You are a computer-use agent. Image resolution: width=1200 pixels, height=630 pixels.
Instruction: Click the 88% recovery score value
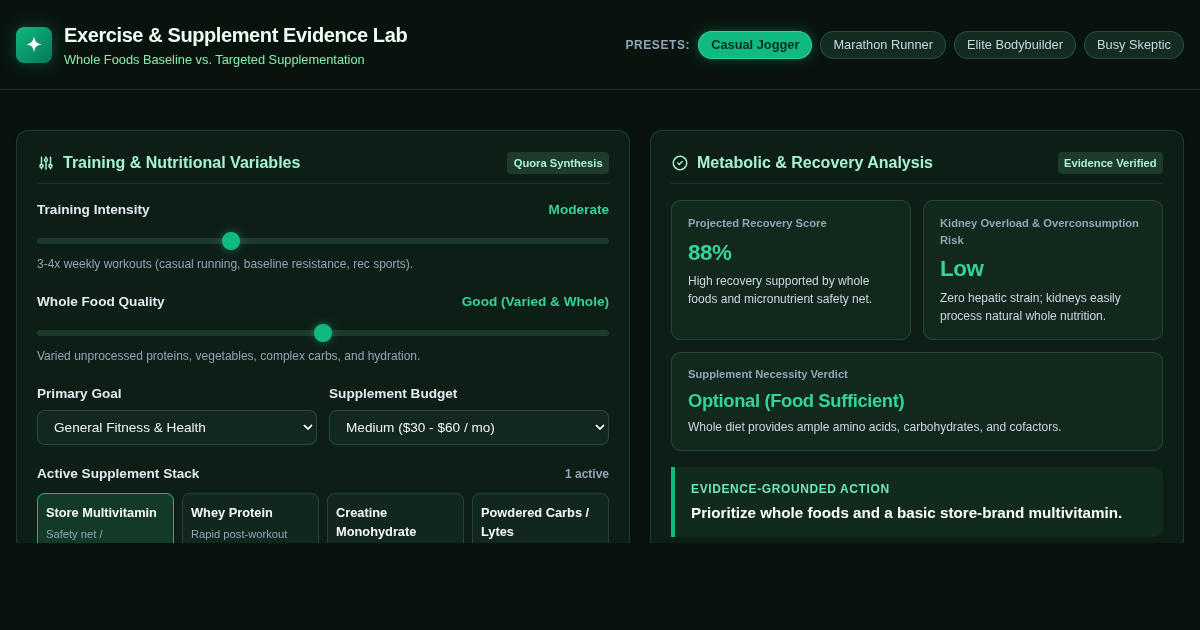(710, 253)
